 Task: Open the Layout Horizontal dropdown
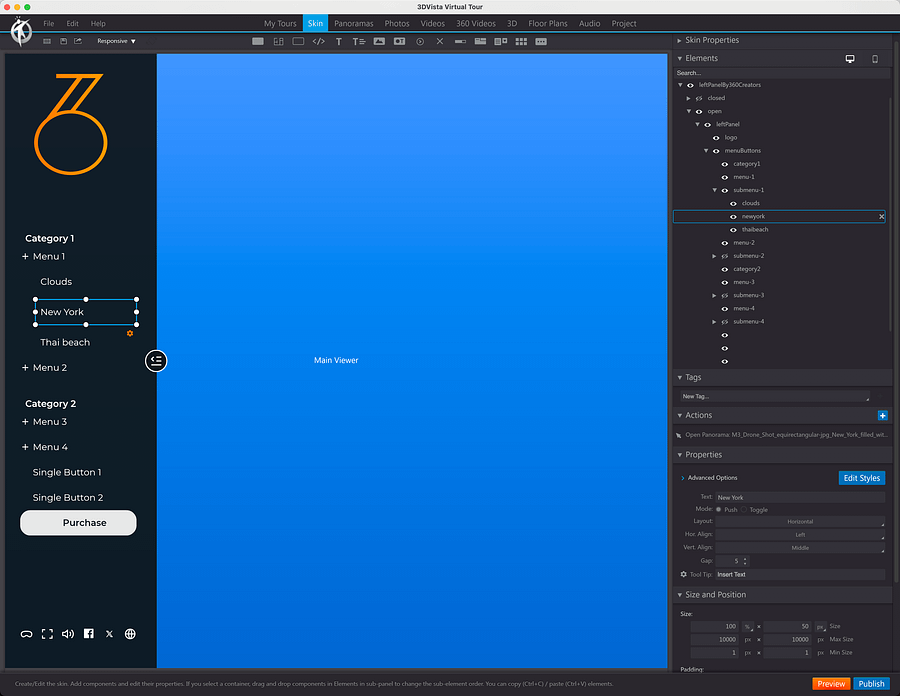click(x=800, y=522)
